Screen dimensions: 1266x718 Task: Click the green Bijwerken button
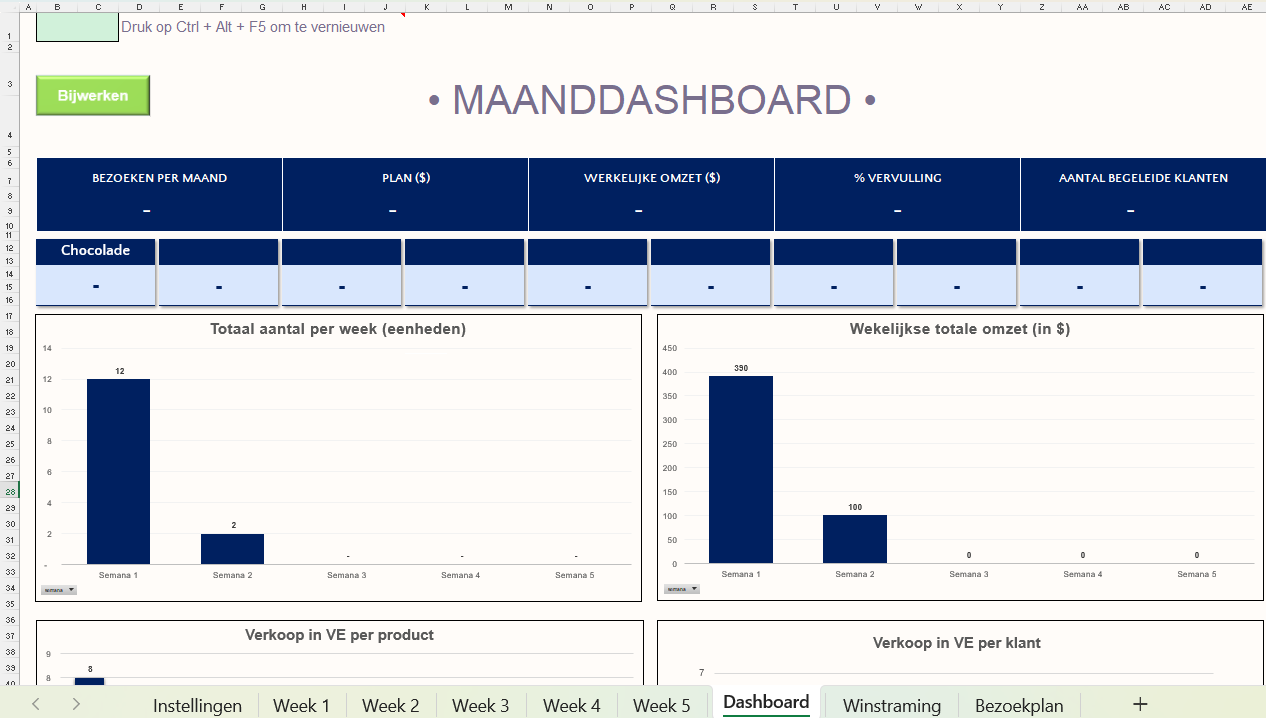tap(93, 96)
